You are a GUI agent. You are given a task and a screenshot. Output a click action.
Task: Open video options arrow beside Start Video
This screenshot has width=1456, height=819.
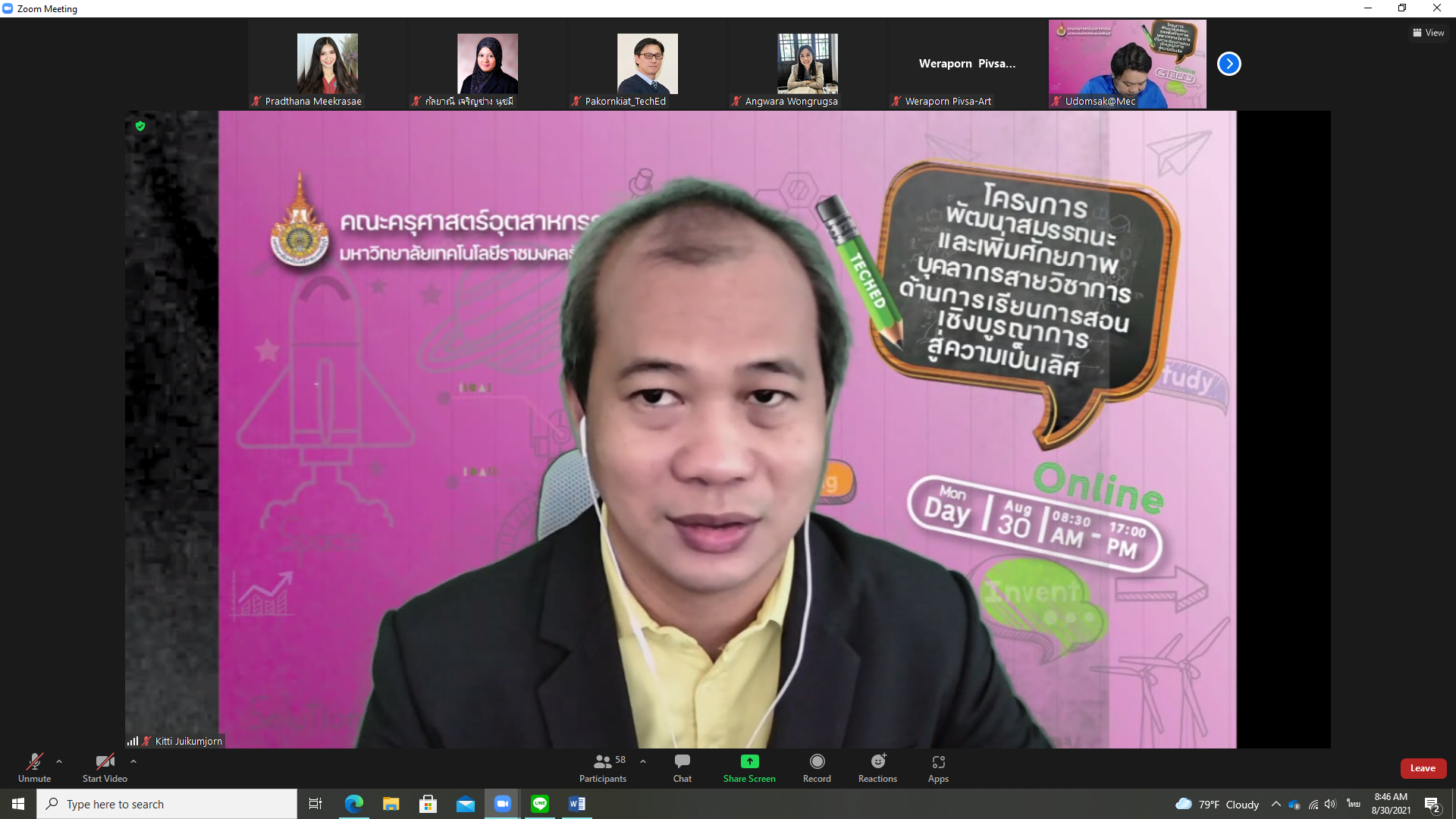(x=133, y=761)
